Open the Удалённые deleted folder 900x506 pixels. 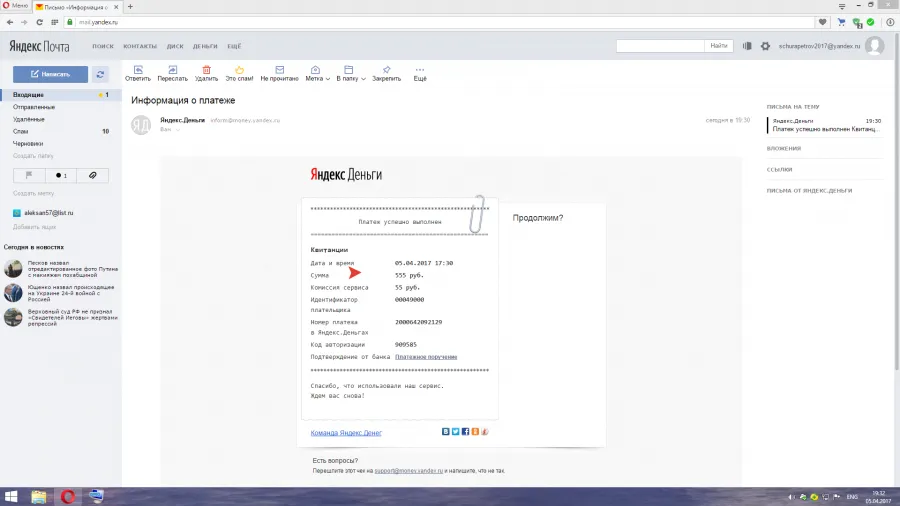click(29, 119)
